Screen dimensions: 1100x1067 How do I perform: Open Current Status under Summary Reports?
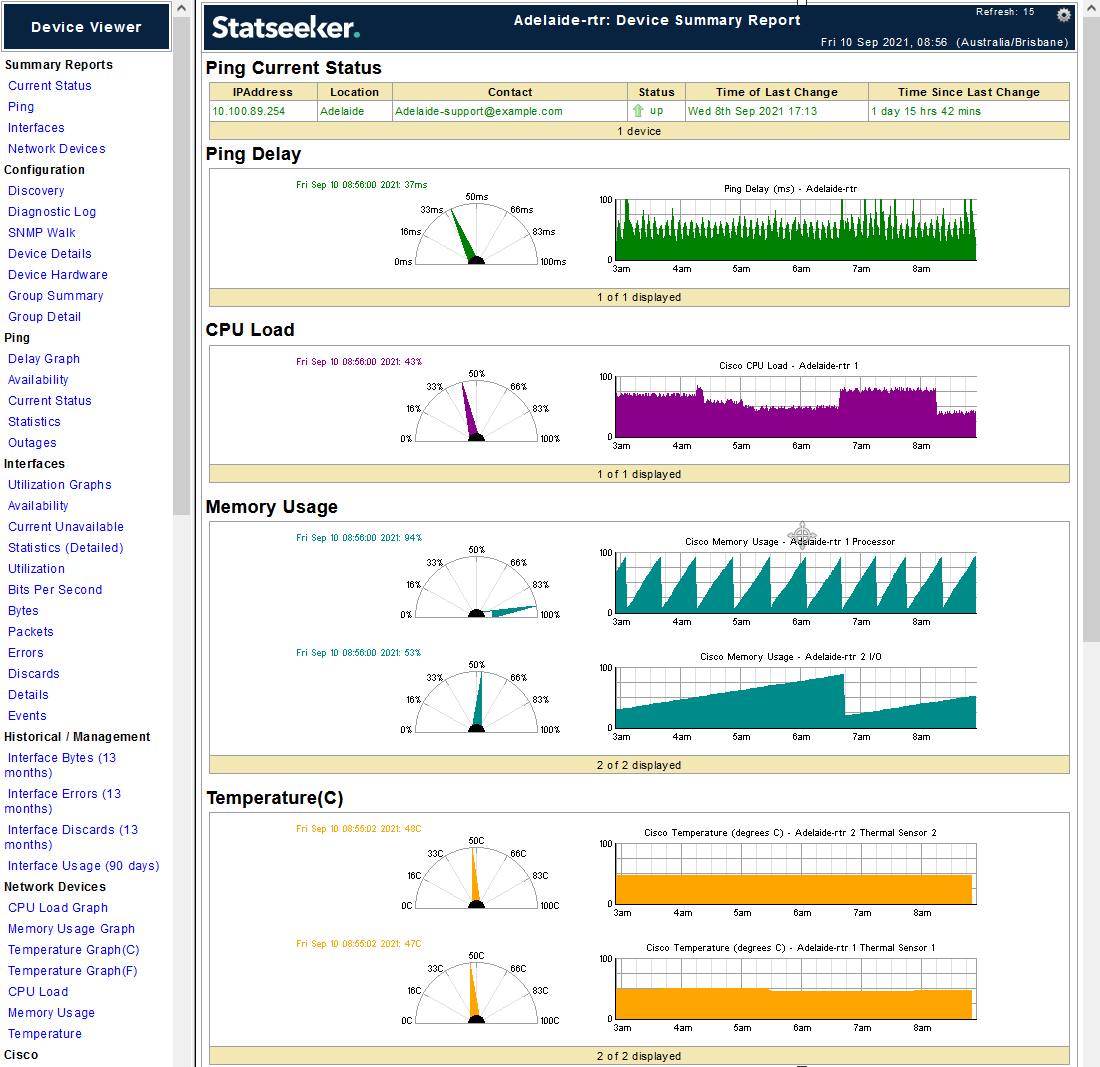50,86
